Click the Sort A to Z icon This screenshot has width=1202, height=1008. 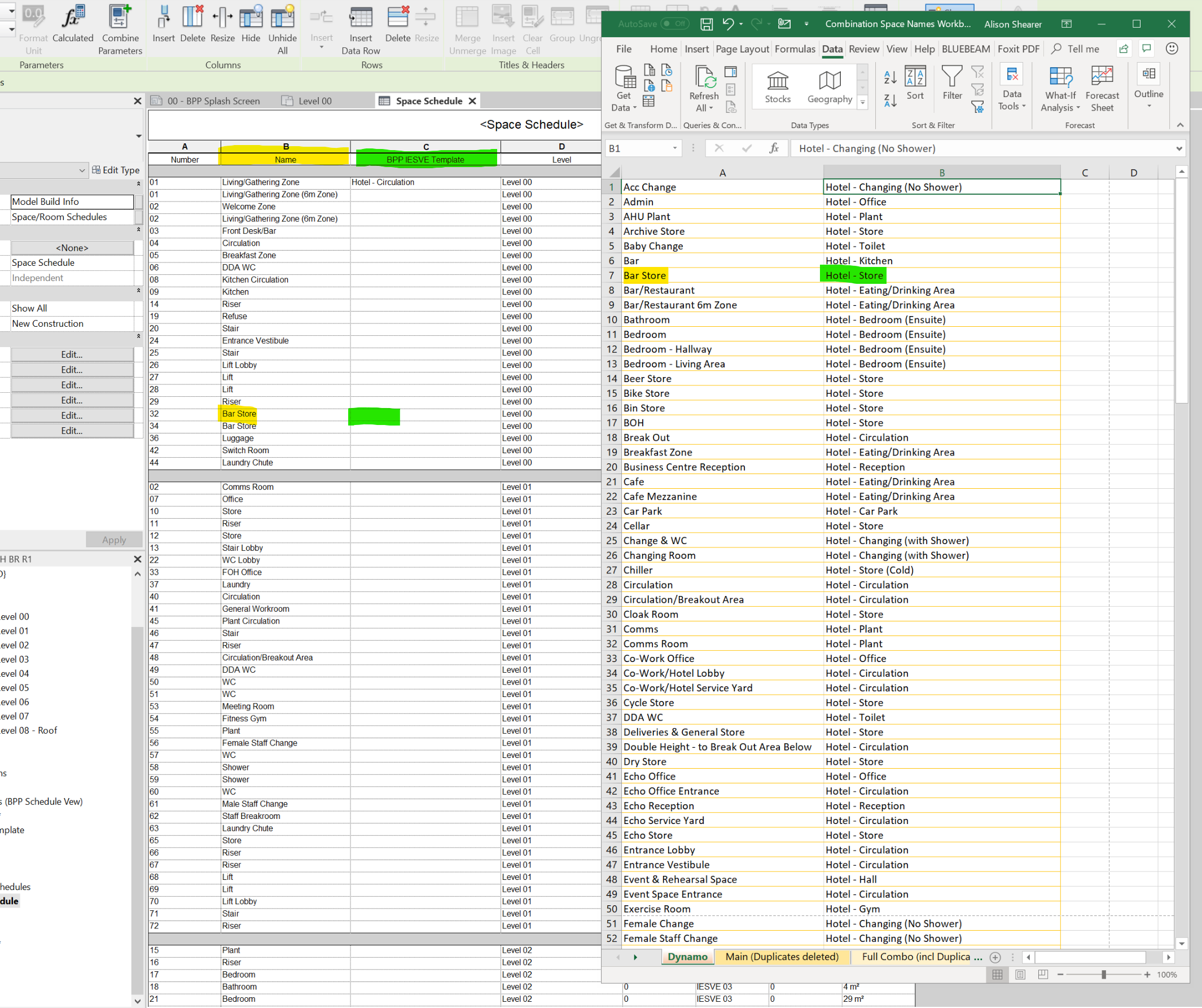[890, 77]
